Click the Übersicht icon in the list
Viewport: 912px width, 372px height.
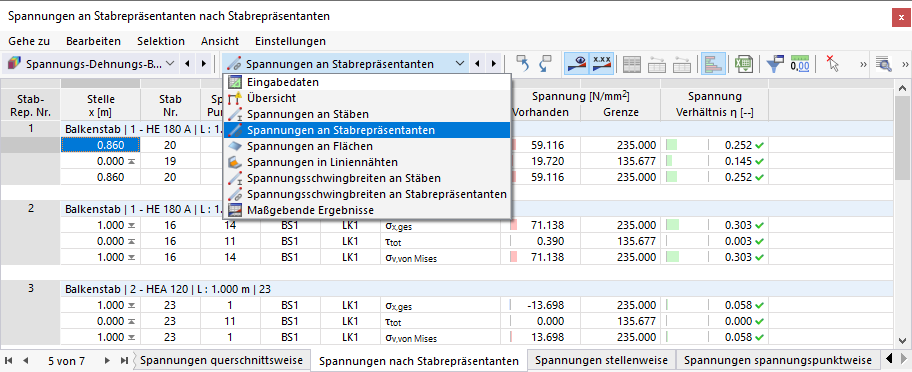pyautogui.click(x=234, y=99)
